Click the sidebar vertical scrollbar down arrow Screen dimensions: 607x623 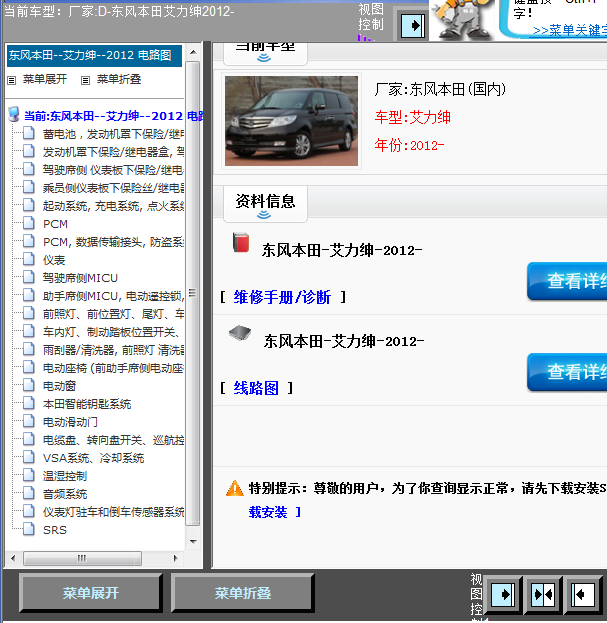(x=193, y=541)
